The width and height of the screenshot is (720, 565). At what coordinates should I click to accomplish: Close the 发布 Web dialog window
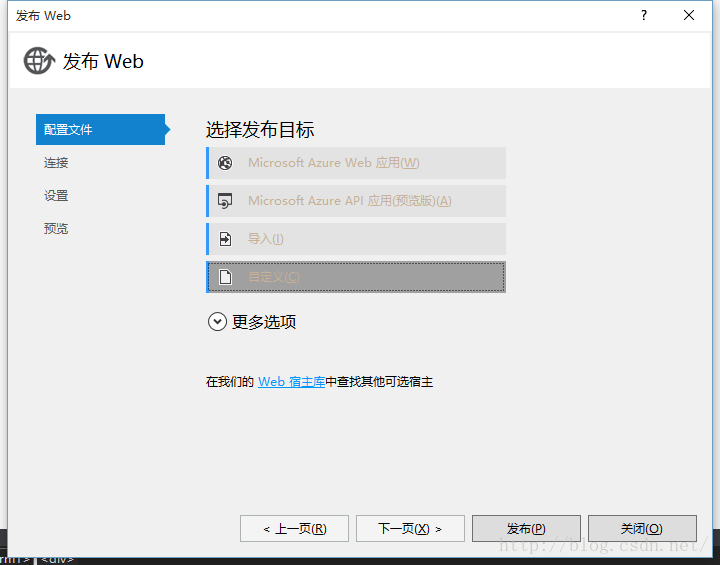coord(689,15)
